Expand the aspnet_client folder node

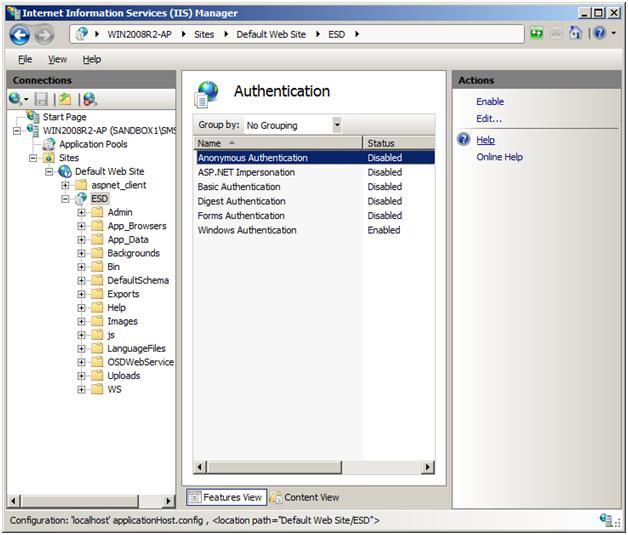pos(65,185)
